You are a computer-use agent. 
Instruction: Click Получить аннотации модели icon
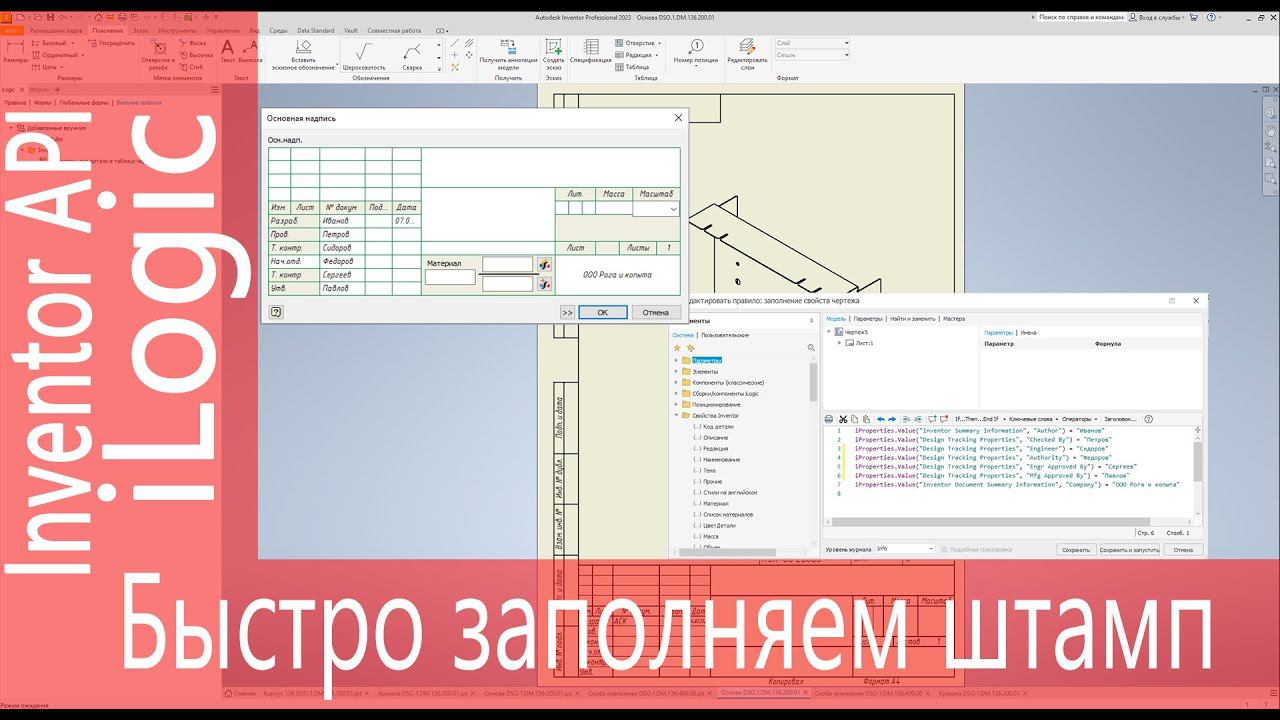coord(508,53)
